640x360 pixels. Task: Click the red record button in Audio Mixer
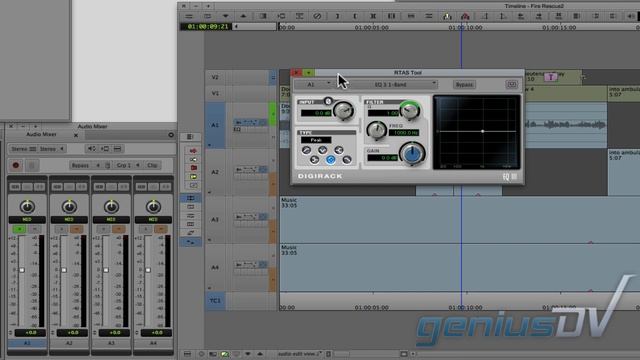[16, 165]
